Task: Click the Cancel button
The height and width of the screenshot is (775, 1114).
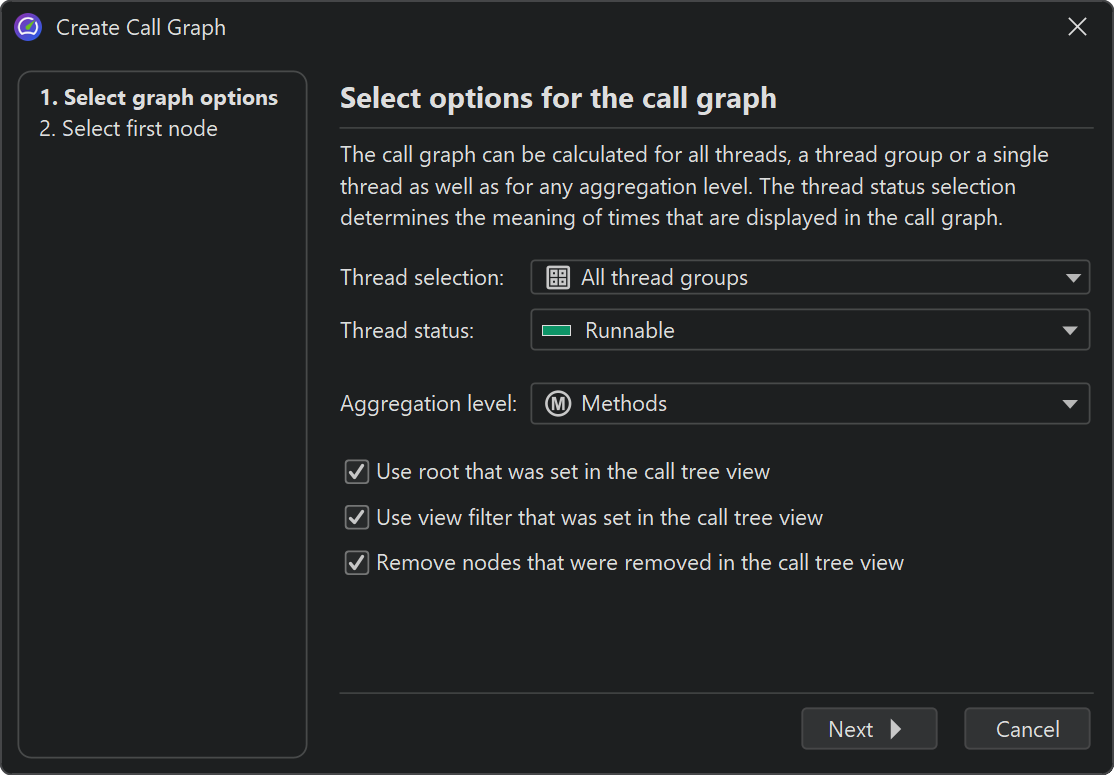Action: pyautogui.click(x=1027, y=729)
